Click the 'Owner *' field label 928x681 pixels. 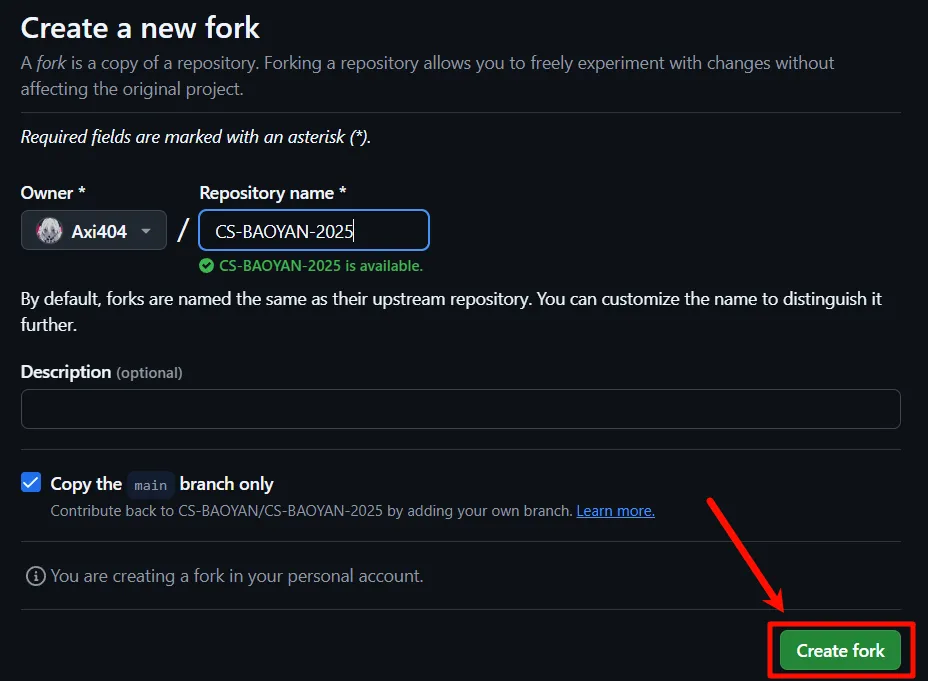(x=52, y=193)
